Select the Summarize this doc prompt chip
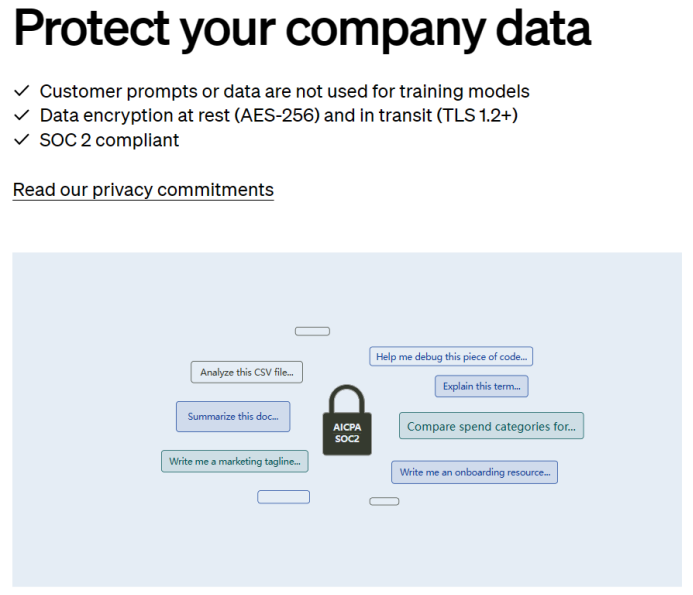This screenshot has height=595, width=693. [x=233, y=416]
